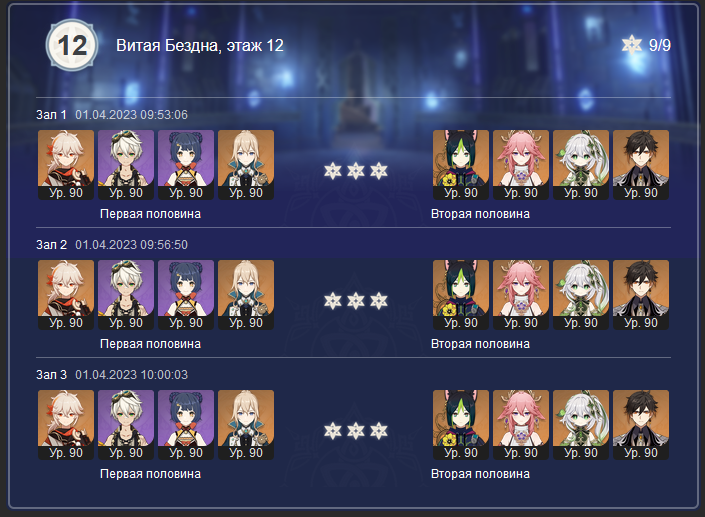Click the first star of Chamber 2 rating
This screenshot has height=517, width=705.
click(333, 301)
